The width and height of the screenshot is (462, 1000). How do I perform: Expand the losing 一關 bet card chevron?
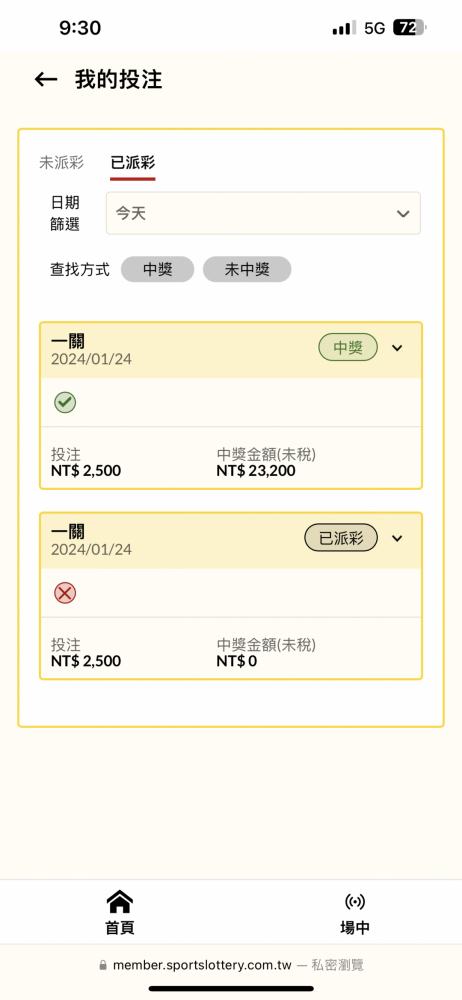tap(397, 538)
